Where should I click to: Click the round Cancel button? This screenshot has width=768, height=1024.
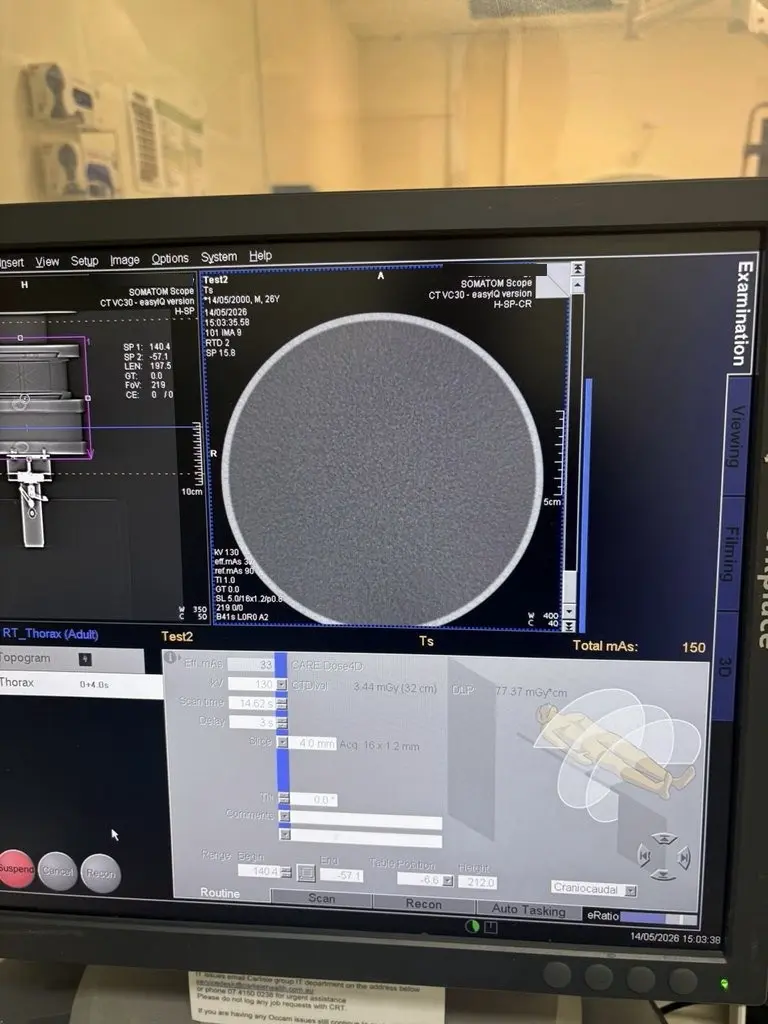(57, 871)
